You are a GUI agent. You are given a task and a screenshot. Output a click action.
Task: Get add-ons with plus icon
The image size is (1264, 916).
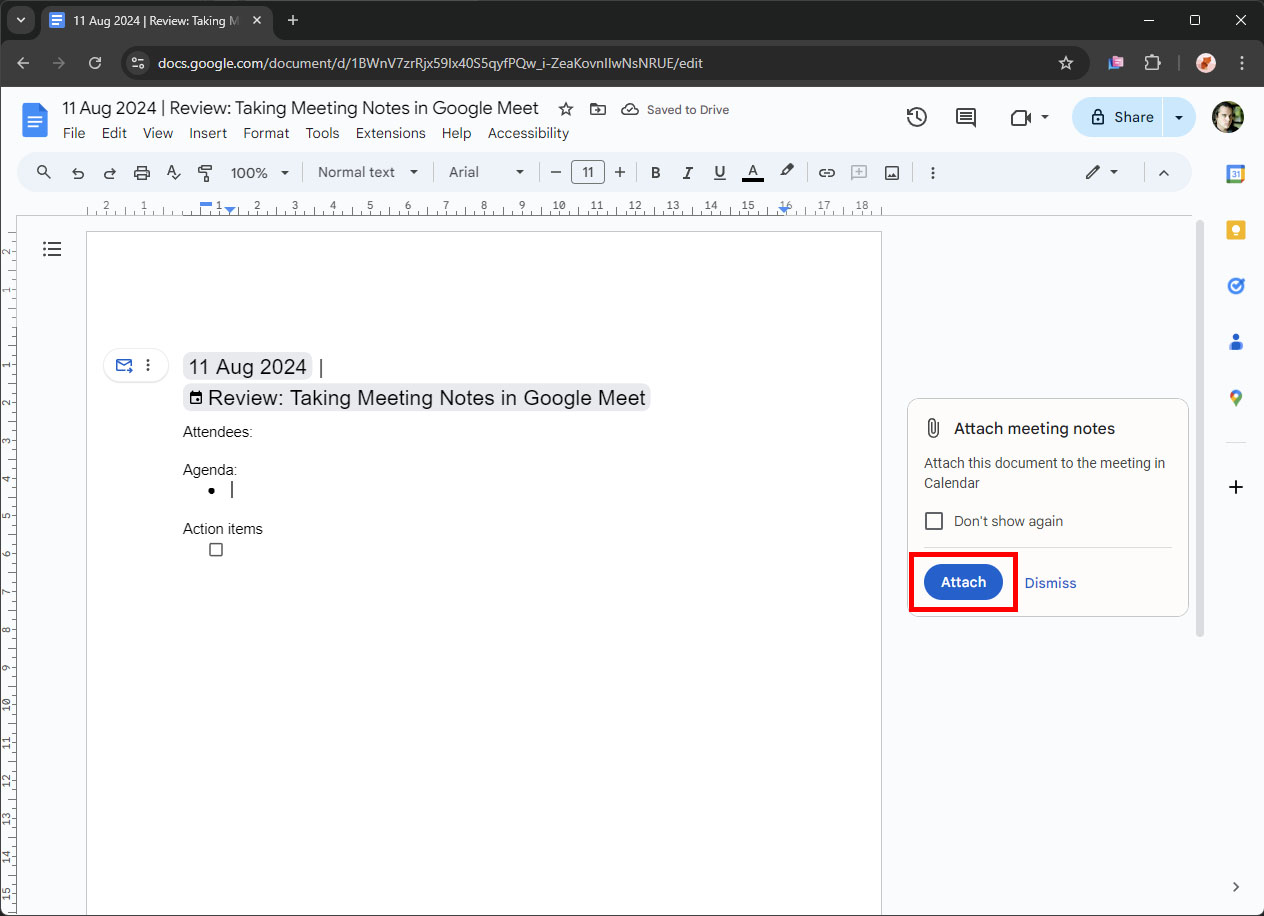[1236, 487]
